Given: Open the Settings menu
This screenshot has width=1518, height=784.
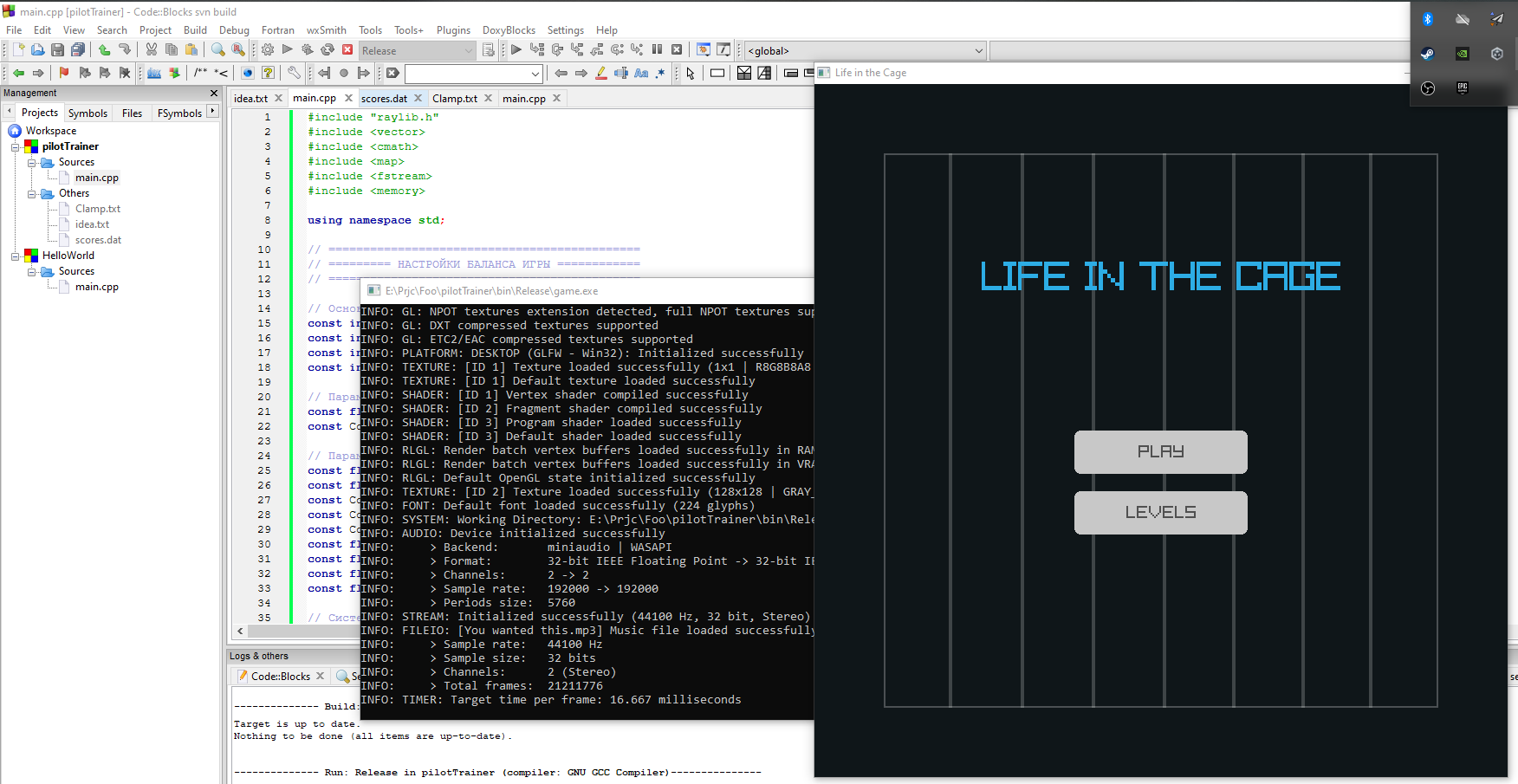Looking at the screenshot, I should [x=565, y=29].
